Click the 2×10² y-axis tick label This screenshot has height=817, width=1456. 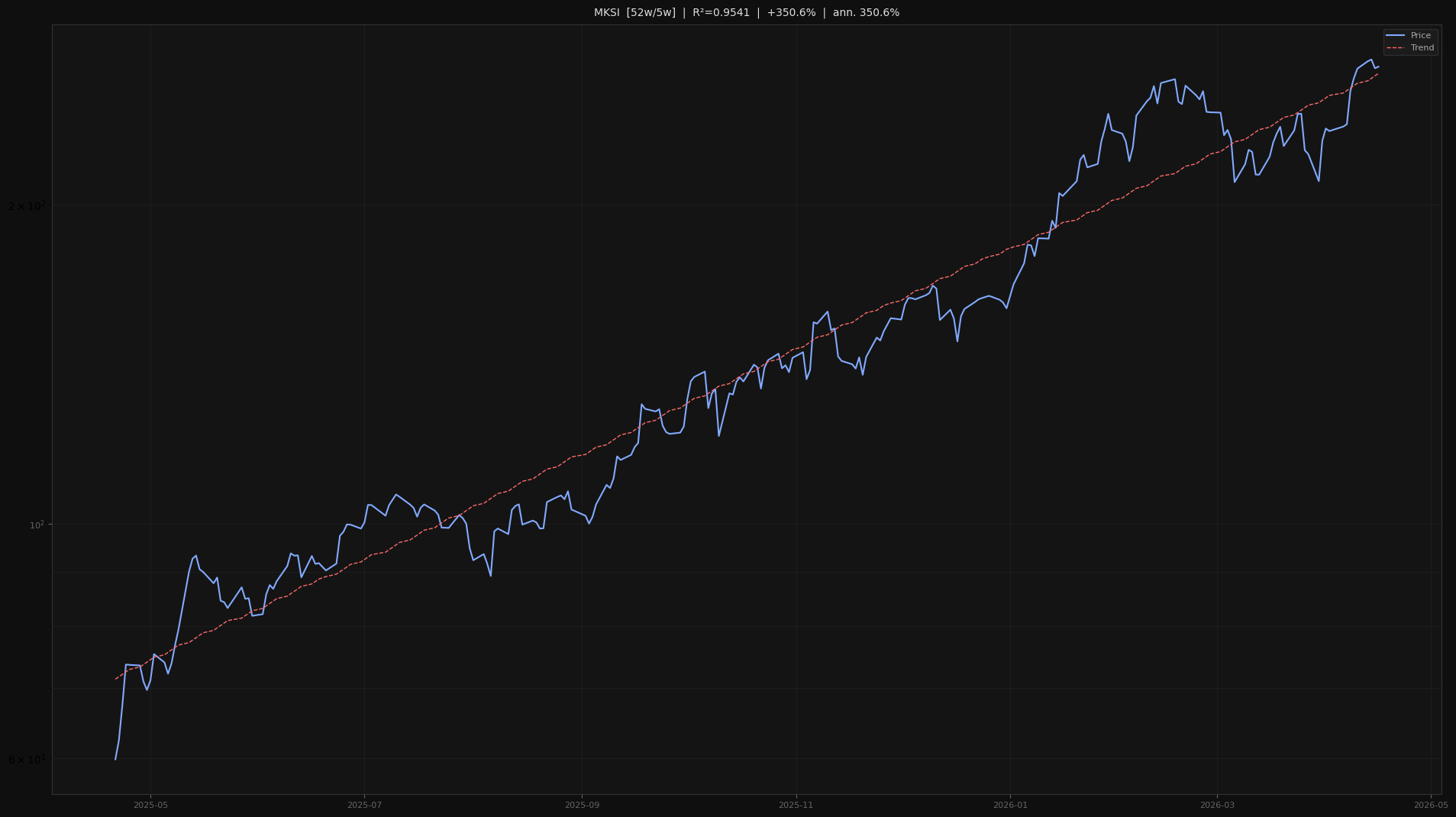click(28, 205)
